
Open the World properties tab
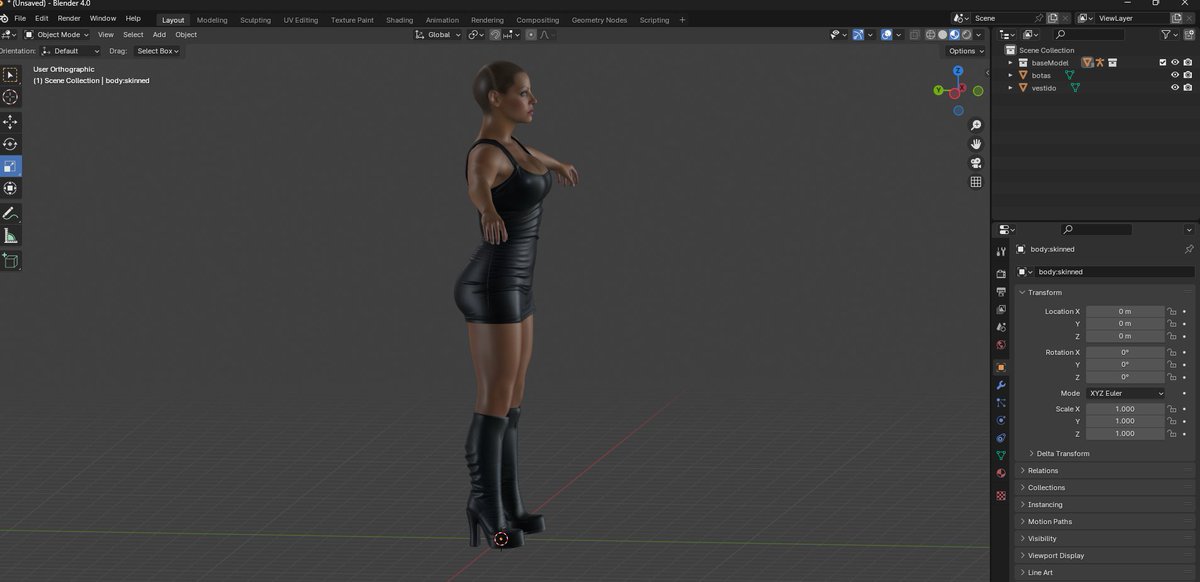(1001, 345)
